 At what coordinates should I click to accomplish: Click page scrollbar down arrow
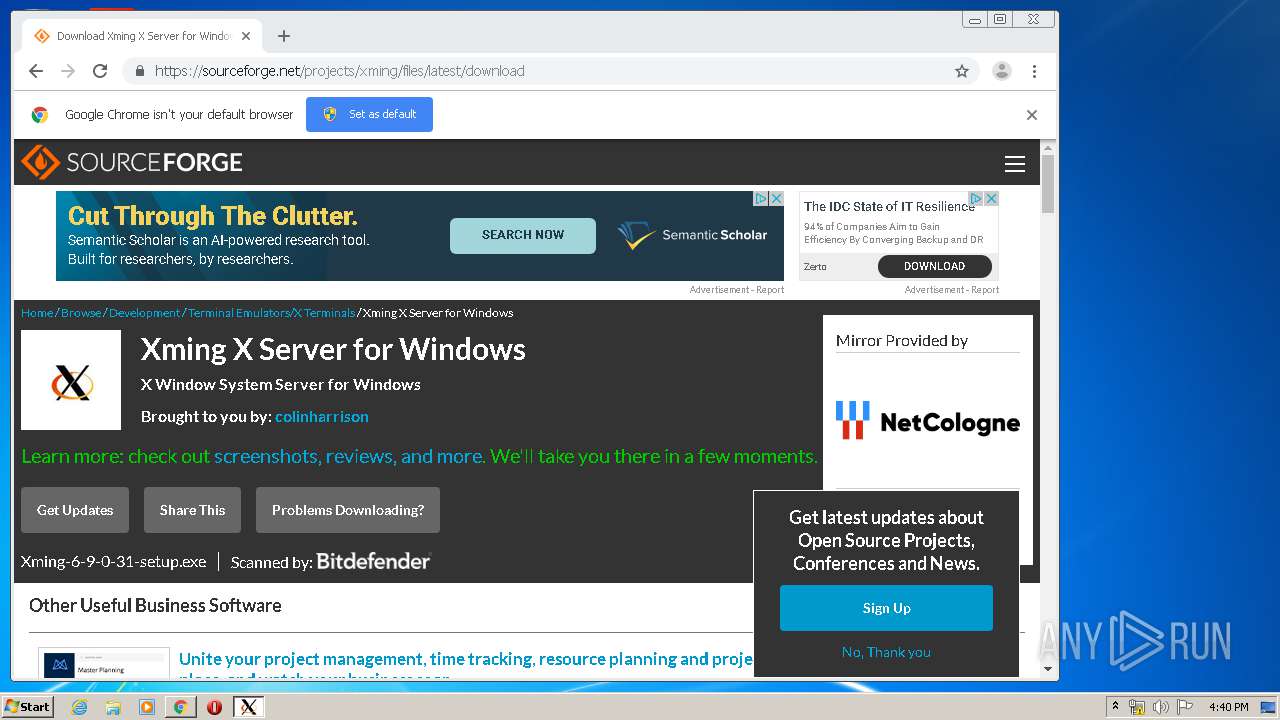[1048, 669]
